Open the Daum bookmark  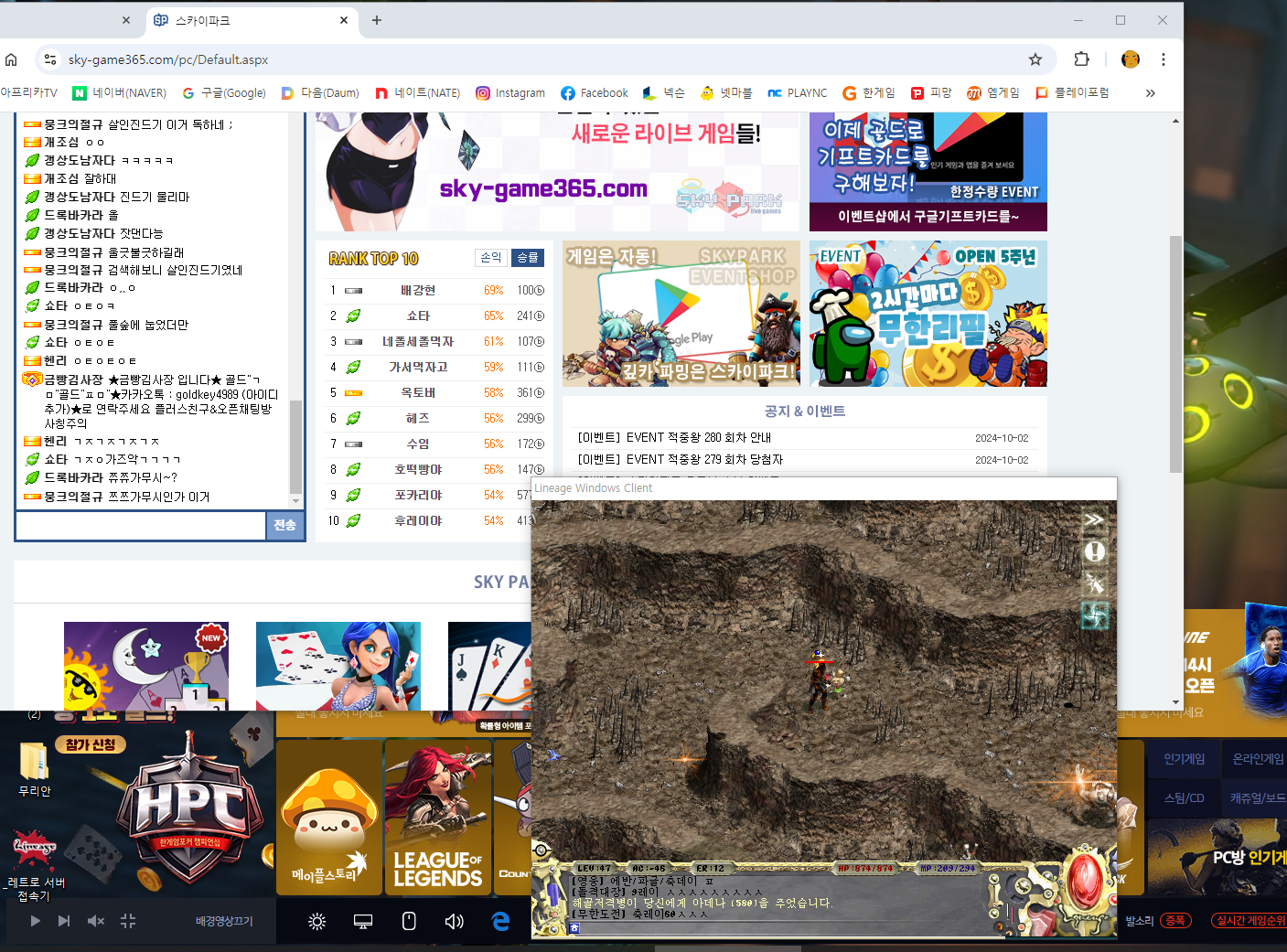coord(320,93)
